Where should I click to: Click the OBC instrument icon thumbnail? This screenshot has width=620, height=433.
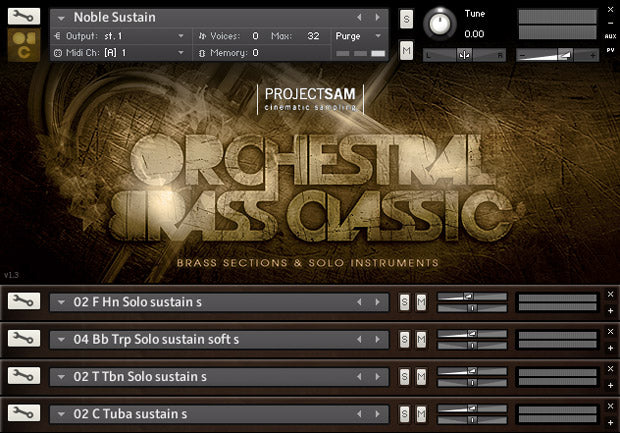coord(24,45)
